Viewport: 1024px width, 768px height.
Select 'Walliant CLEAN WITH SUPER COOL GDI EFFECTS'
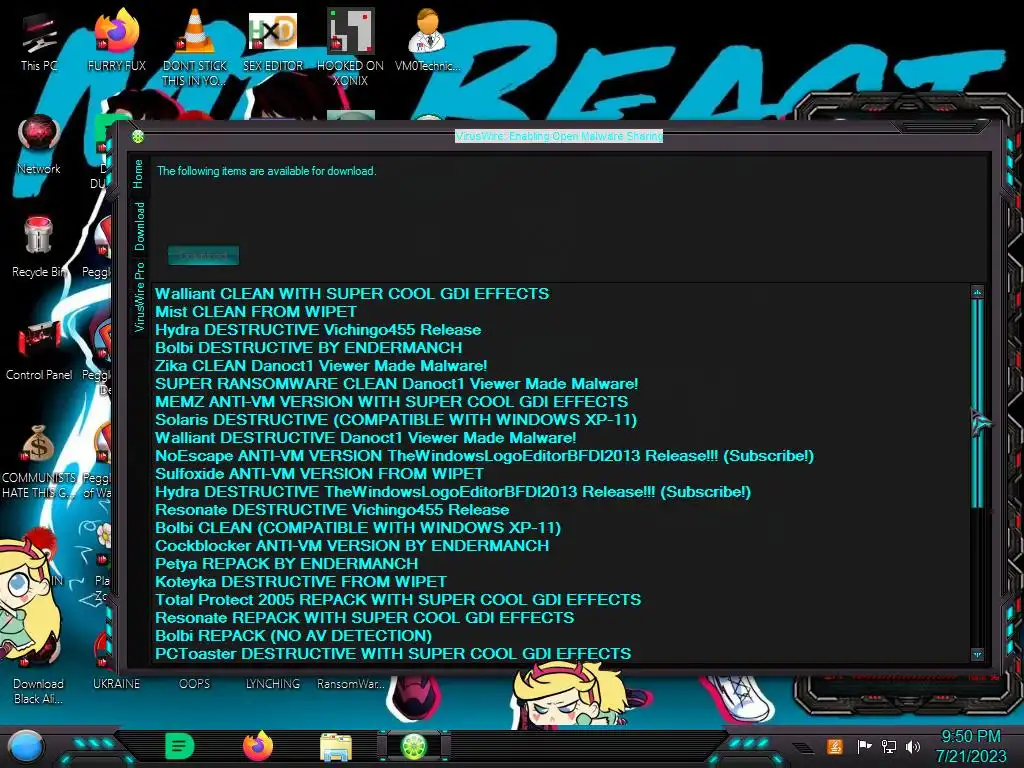[x=352, y=294]
